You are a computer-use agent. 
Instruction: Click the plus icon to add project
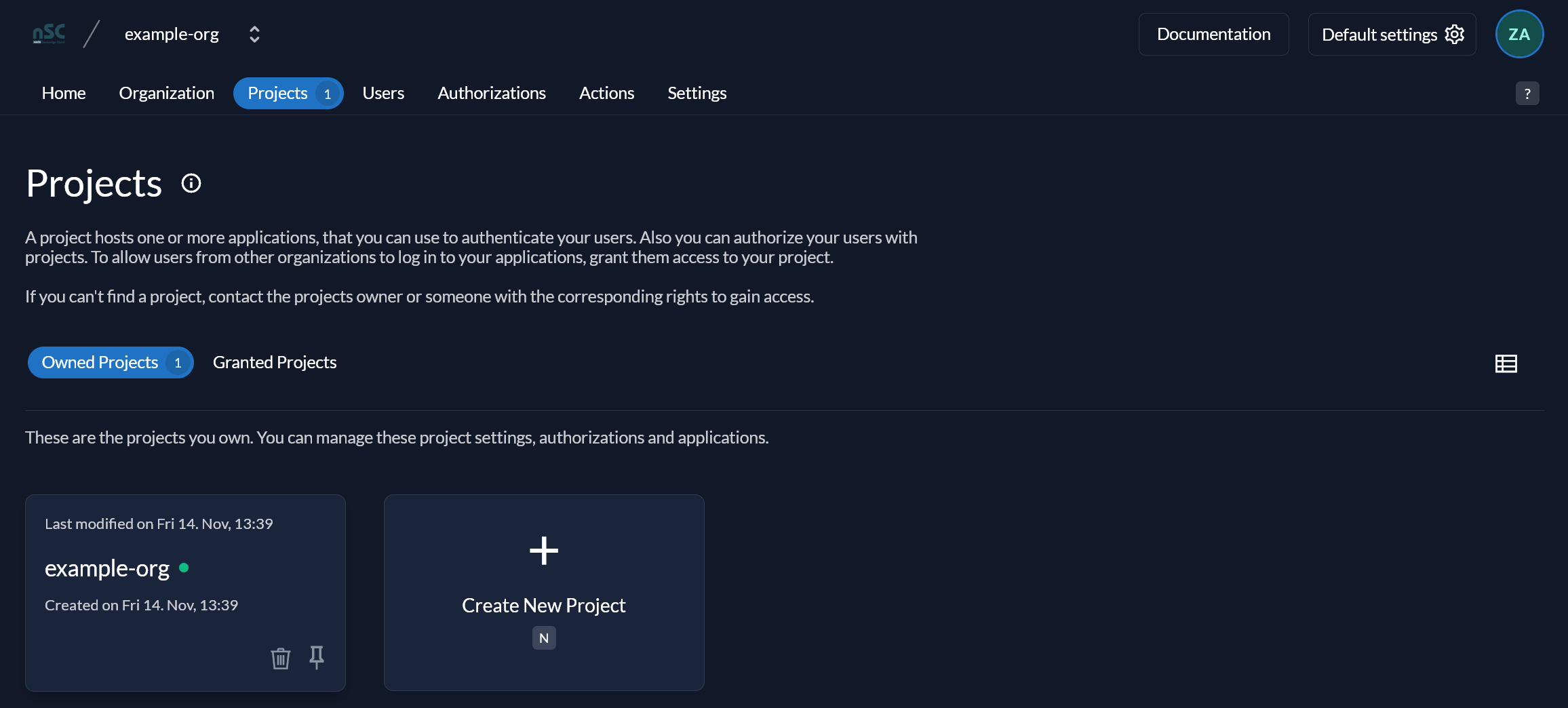tap(544, 551)
